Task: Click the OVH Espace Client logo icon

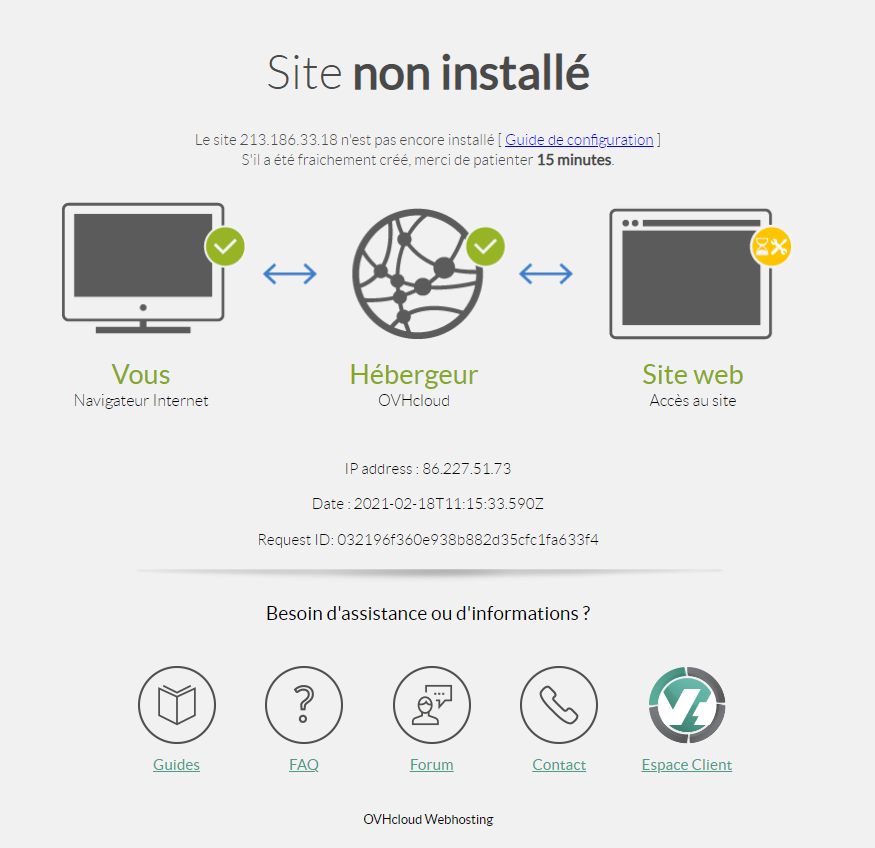Action: tap(687, 705)
